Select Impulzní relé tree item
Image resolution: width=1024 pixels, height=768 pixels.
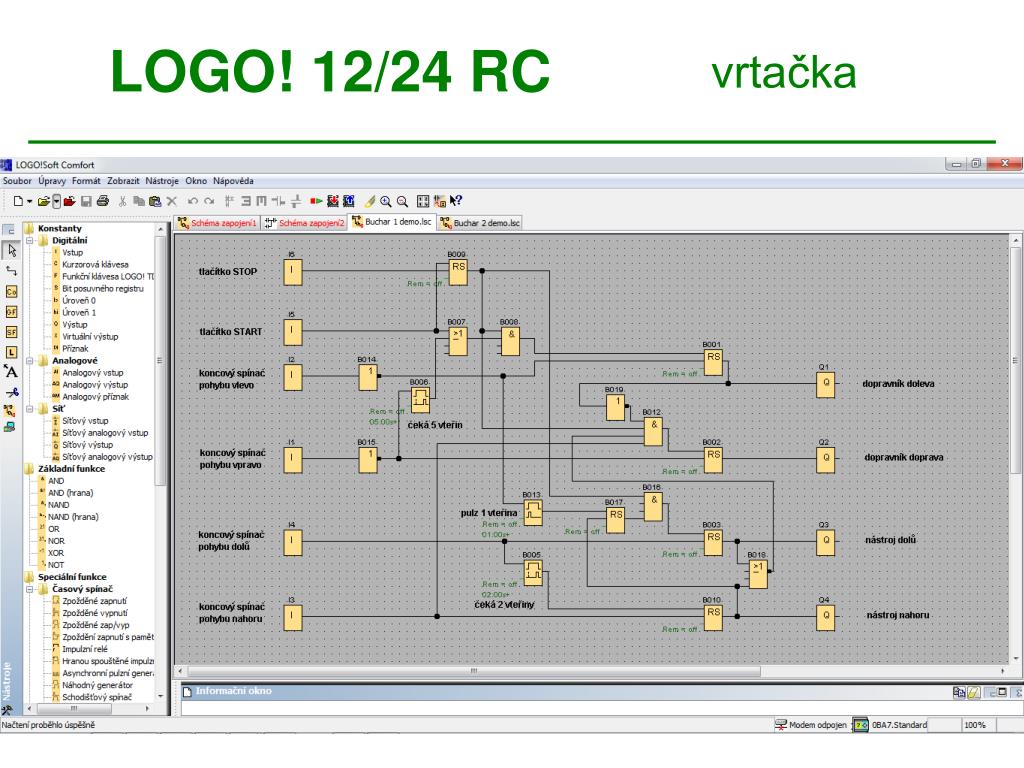point(85,649)
